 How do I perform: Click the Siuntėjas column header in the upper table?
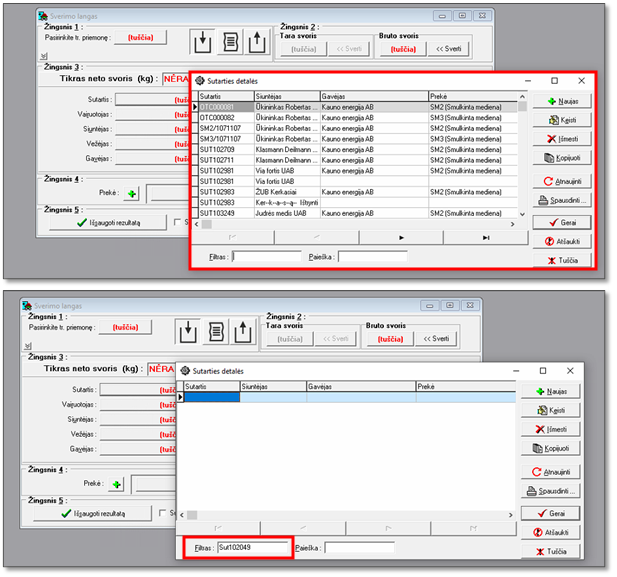tap(287, 96)
